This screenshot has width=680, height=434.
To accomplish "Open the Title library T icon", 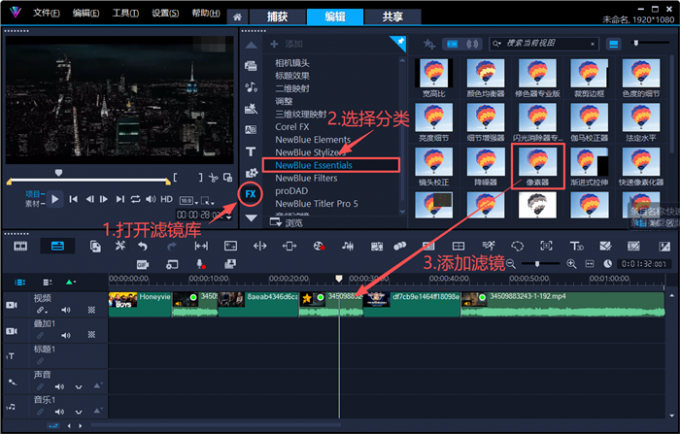I will point(251,151).
